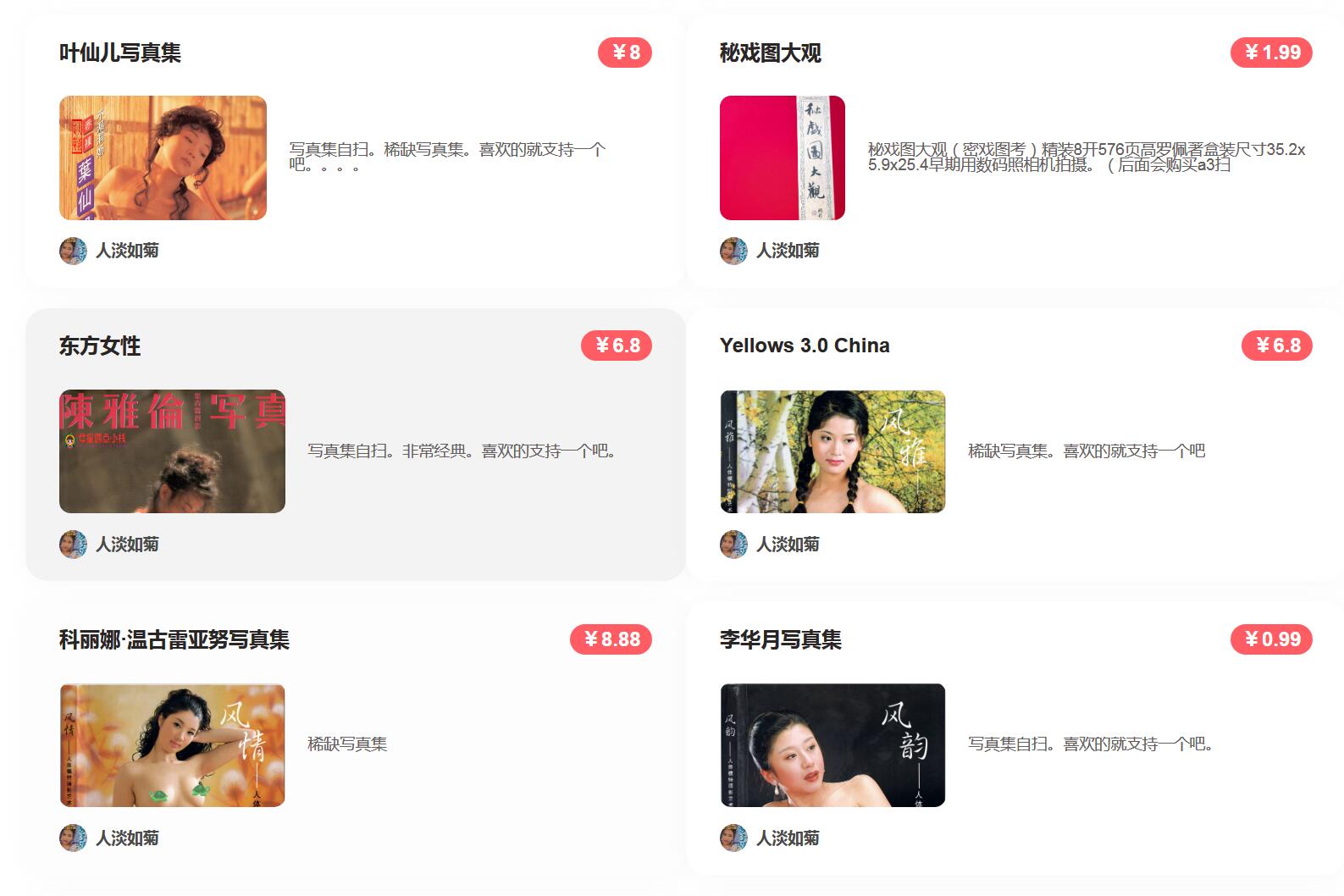Click seller avatar under Yellows 3.0 China card
1344x896 pixels.
click(733, 545)
